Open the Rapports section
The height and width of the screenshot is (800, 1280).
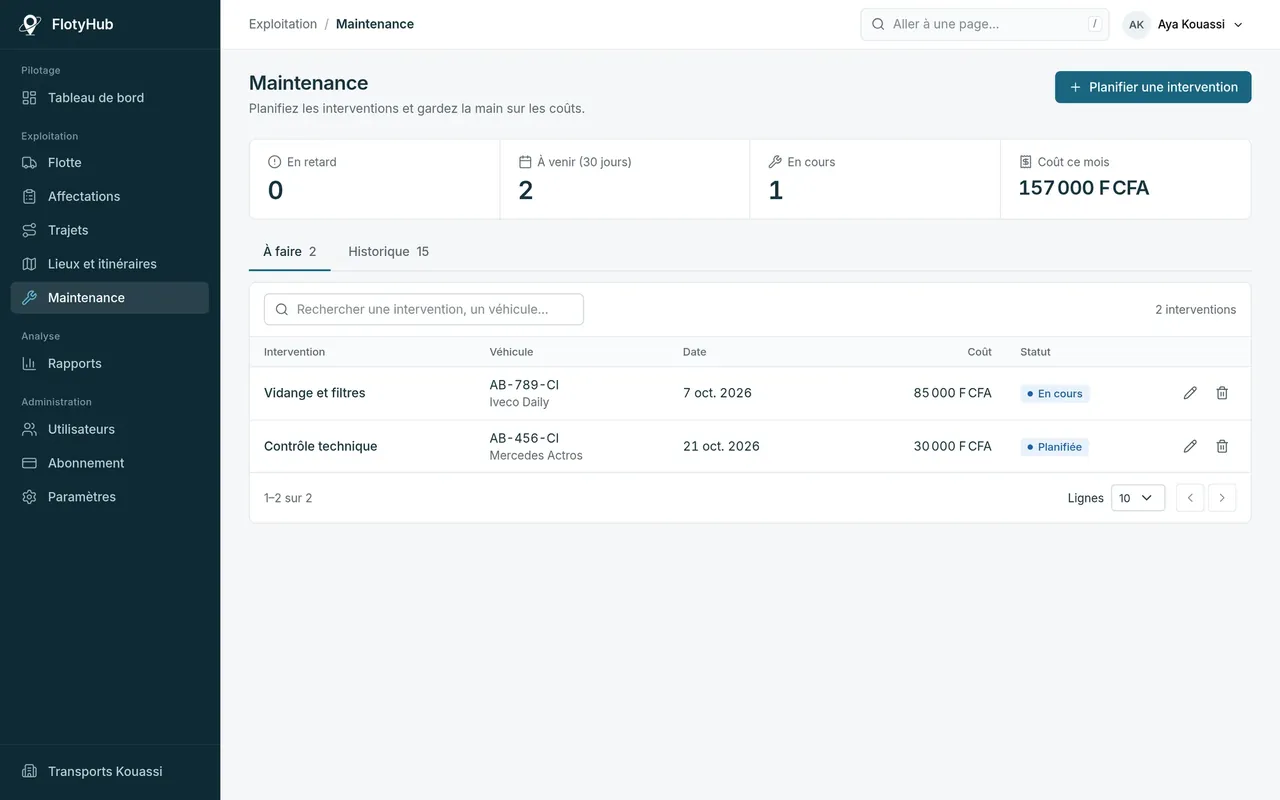(x=110, y=364)
